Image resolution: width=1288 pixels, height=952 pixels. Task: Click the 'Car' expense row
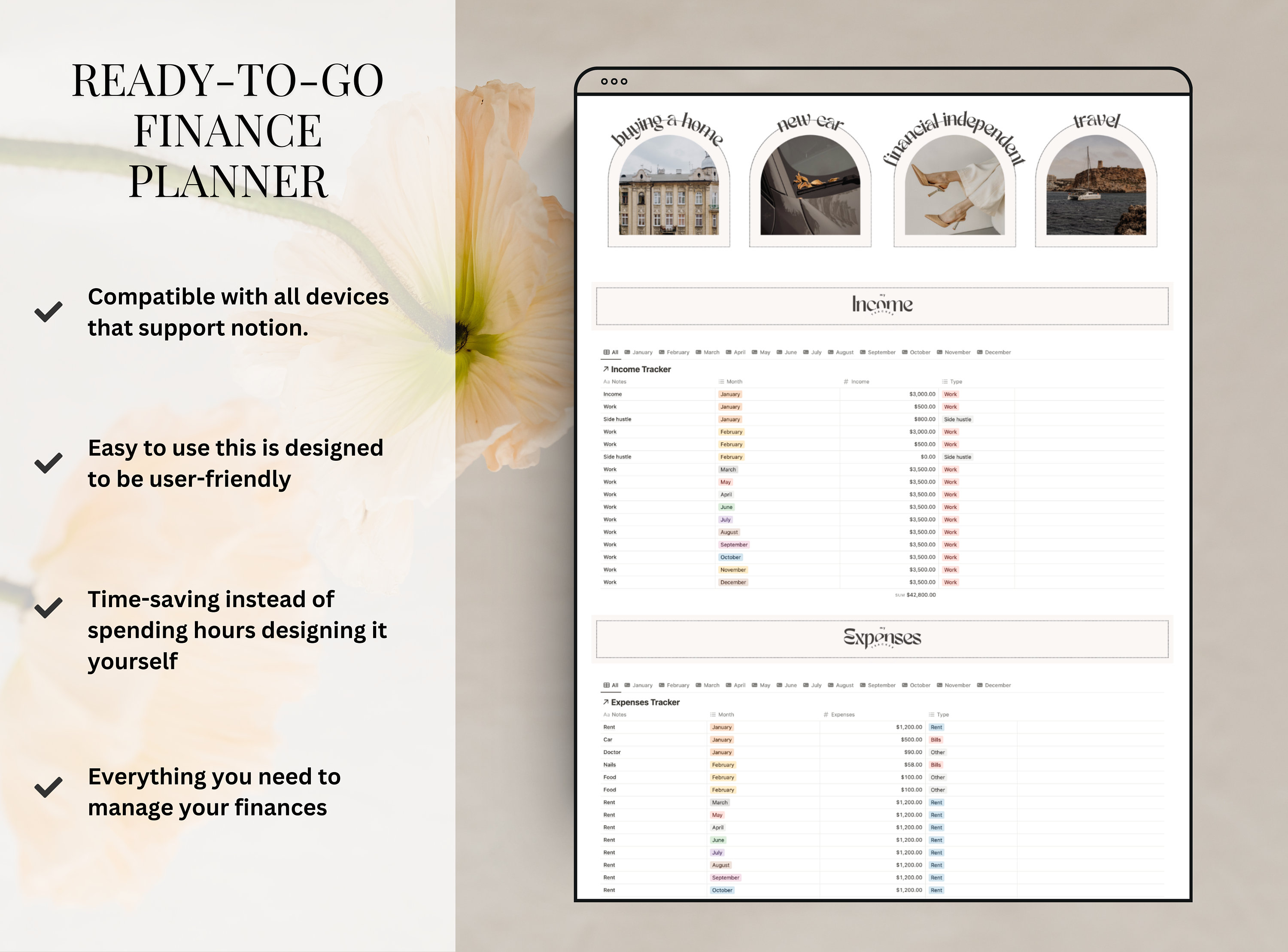882,740
